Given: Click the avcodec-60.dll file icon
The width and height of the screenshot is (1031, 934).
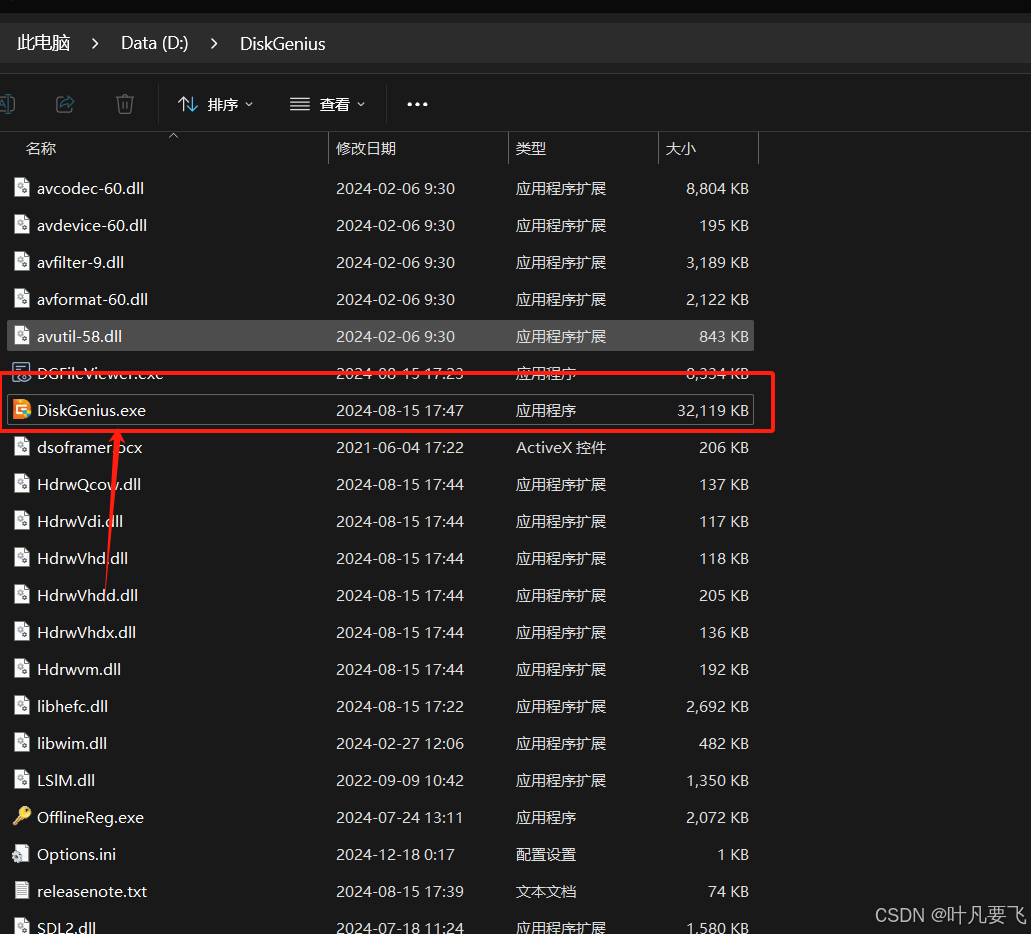Looking at the screenshot, I should click(x=22, y=187).
